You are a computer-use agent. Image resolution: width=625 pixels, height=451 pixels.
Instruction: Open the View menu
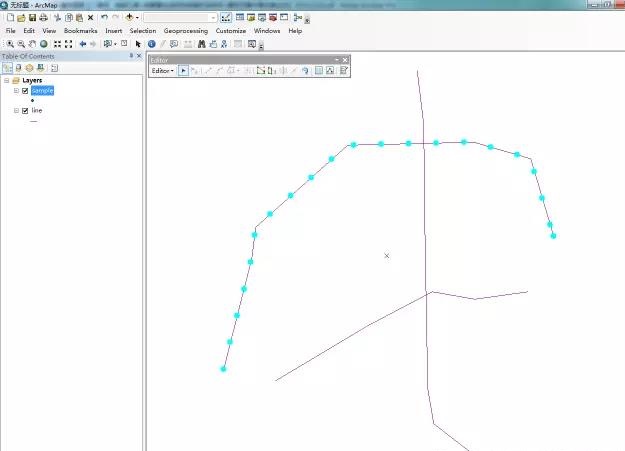point(49,31)
